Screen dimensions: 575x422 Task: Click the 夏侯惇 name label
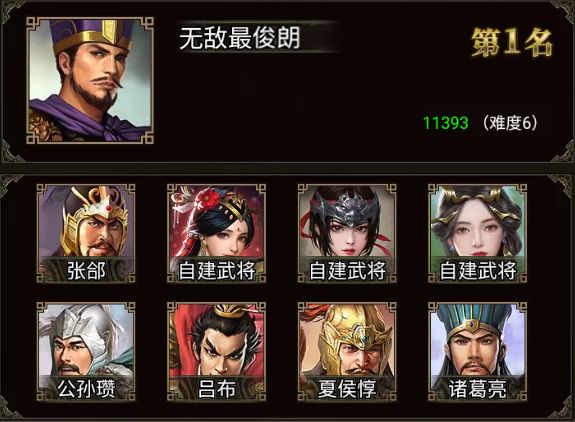(347, 388)
